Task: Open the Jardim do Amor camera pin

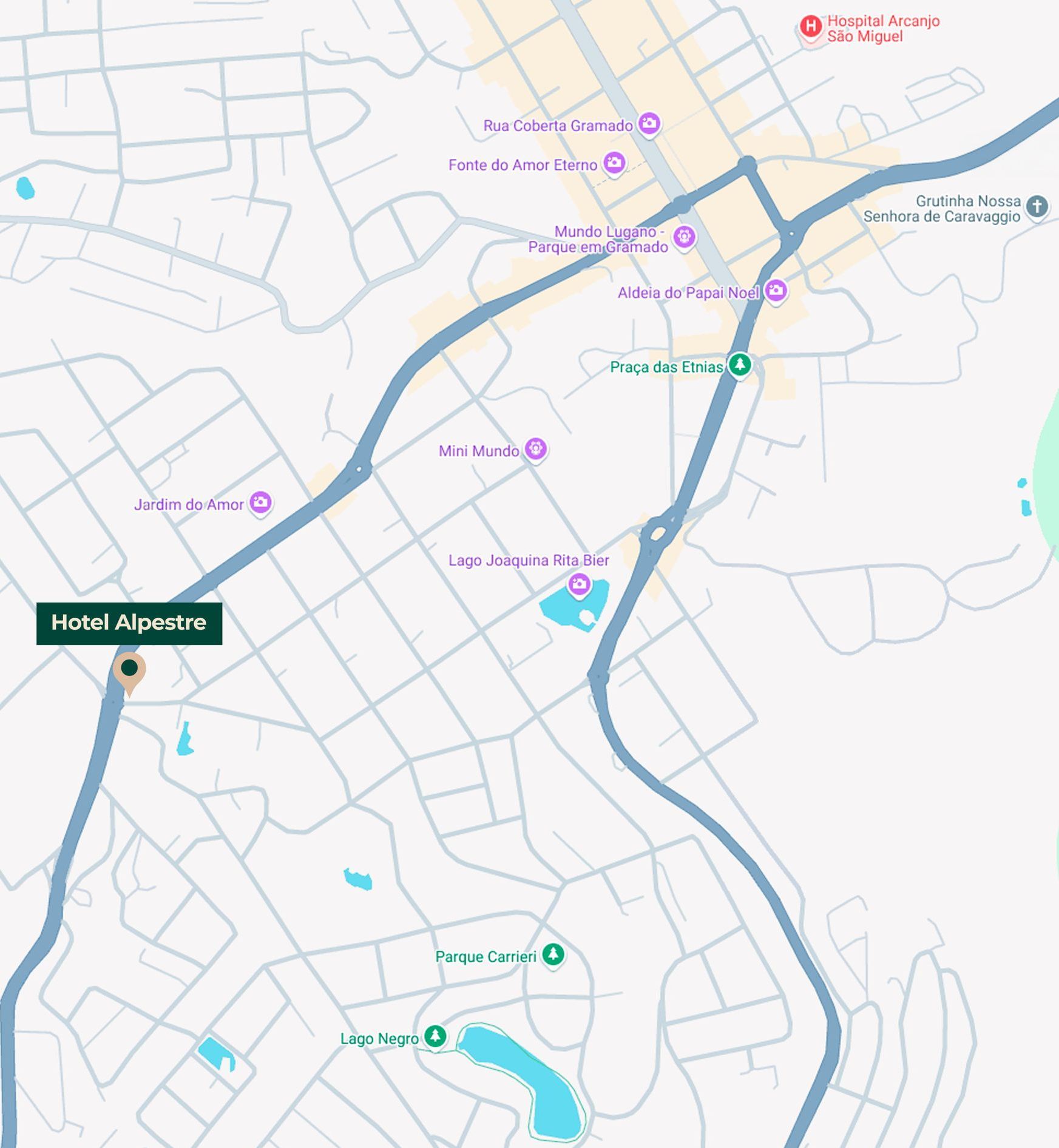Action: pyautogui.click(x=261, y=503)
